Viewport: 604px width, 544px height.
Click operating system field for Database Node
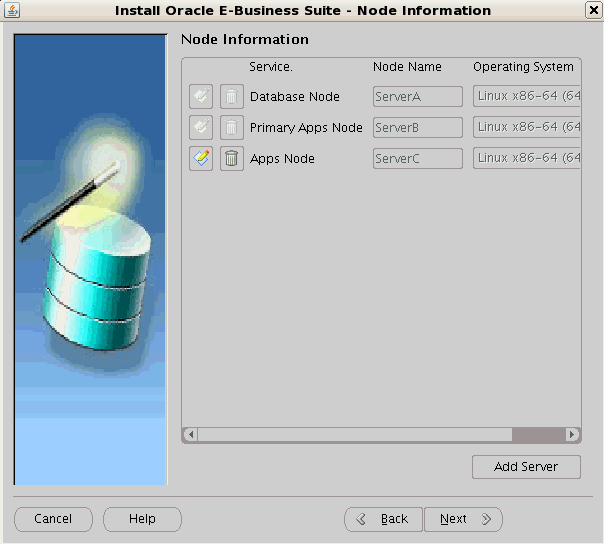click(527, 96)
